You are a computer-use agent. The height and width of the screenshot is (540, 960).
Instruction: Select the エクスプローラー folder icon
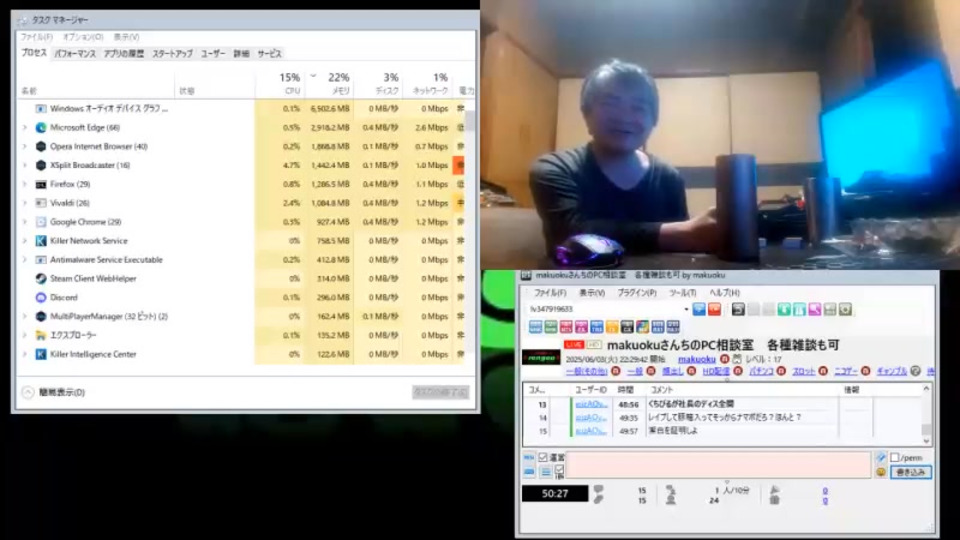click(41, 336)
